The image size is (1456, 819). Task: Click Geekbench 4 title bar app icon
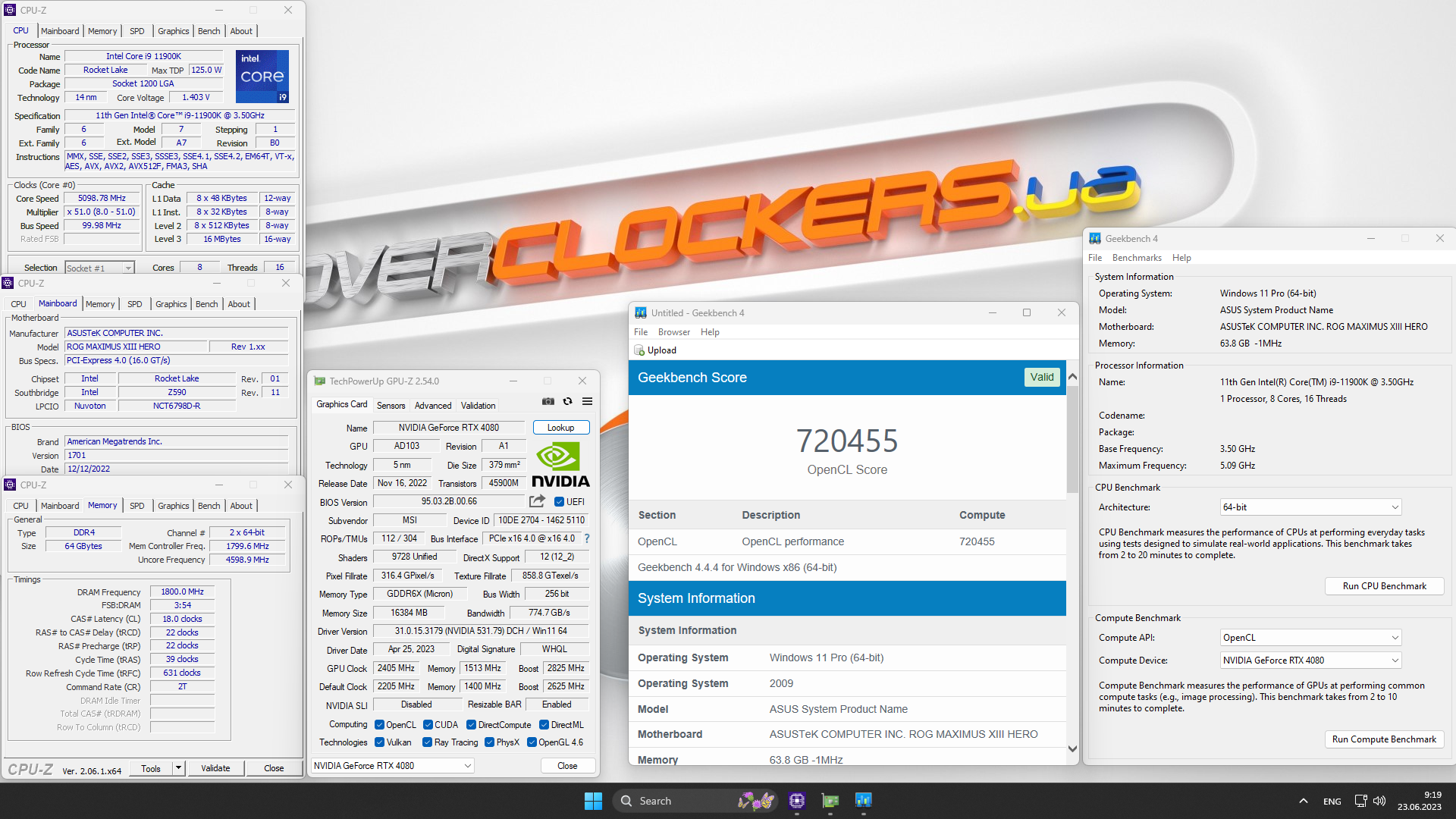tap(1095, 238)
